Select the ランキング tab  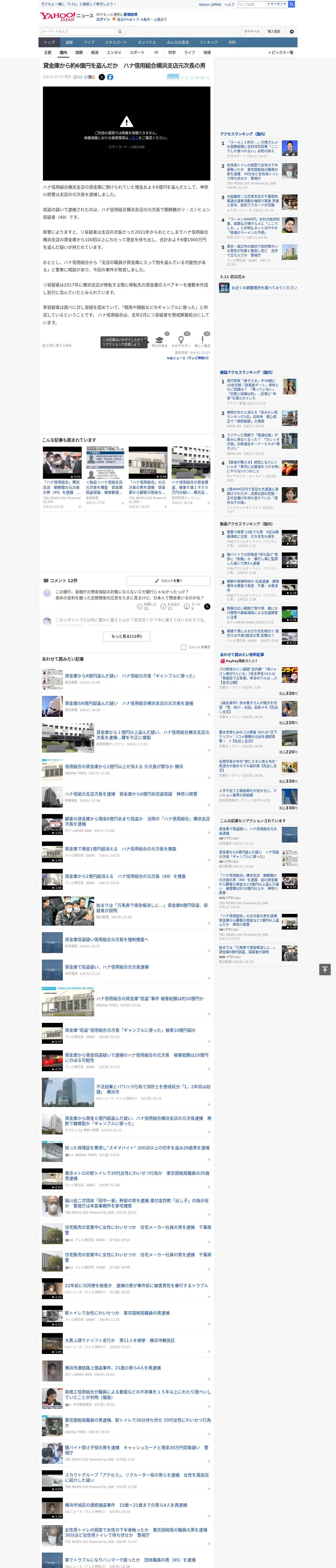click(x=209, y=42)
